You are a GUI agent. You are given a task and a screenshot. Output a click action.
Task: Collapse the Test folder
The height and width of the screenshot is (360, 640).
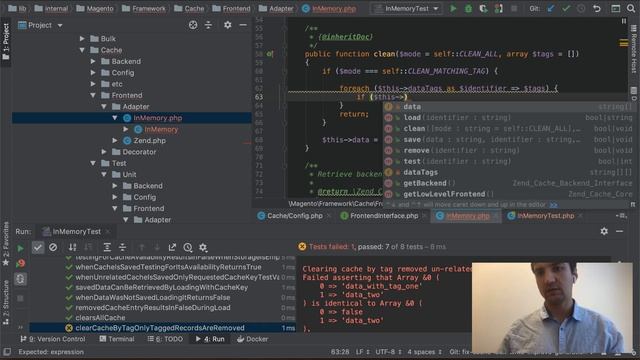point(93,163)
